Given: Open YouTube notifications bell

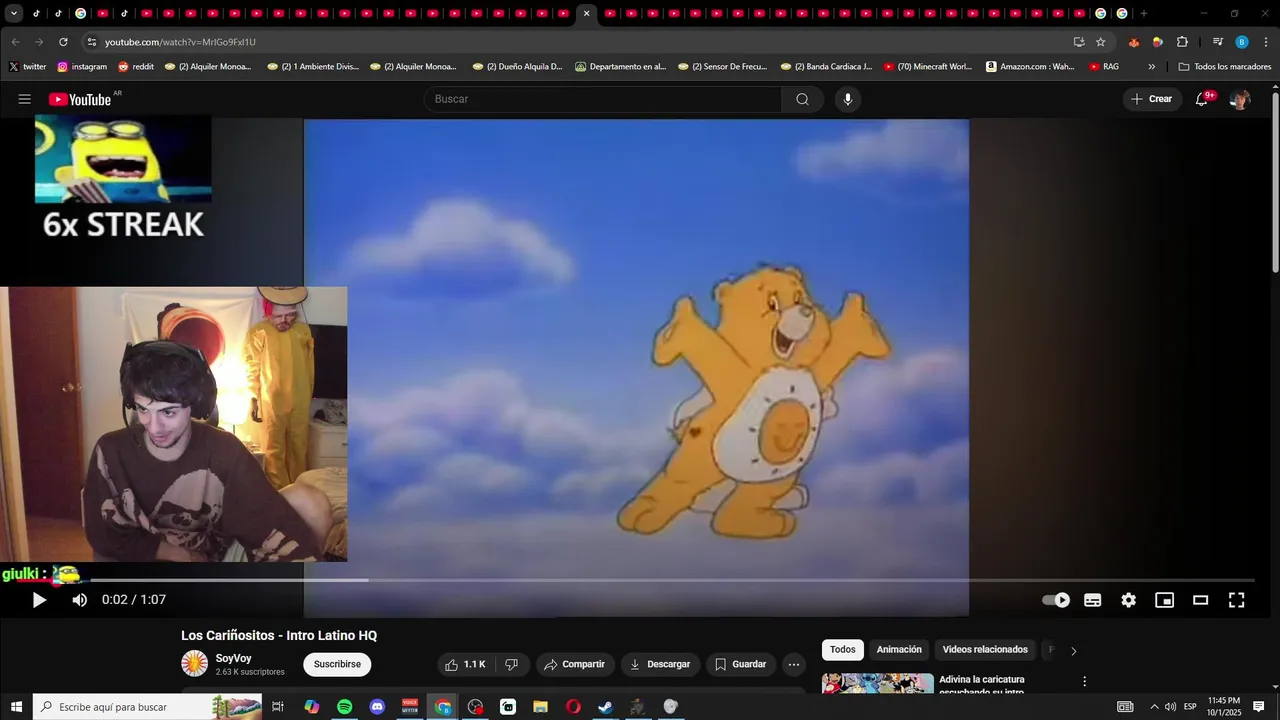Looking at the screenshot, I should 1203,99.
